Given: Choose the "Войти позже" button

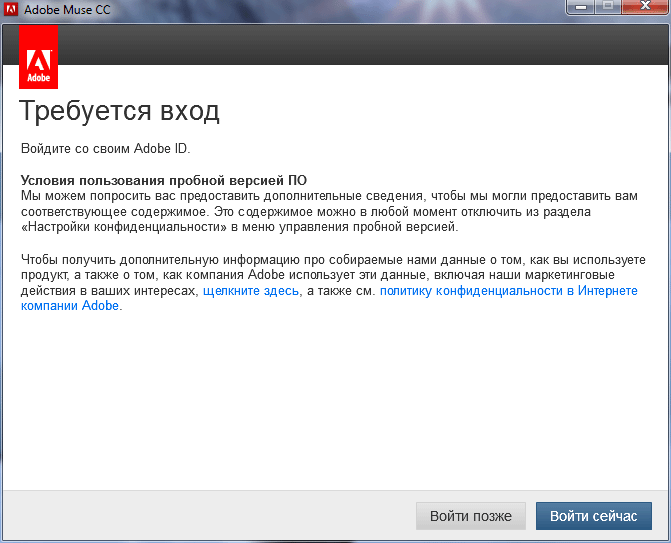Looking at the screenshot, I should click(471, 516).
